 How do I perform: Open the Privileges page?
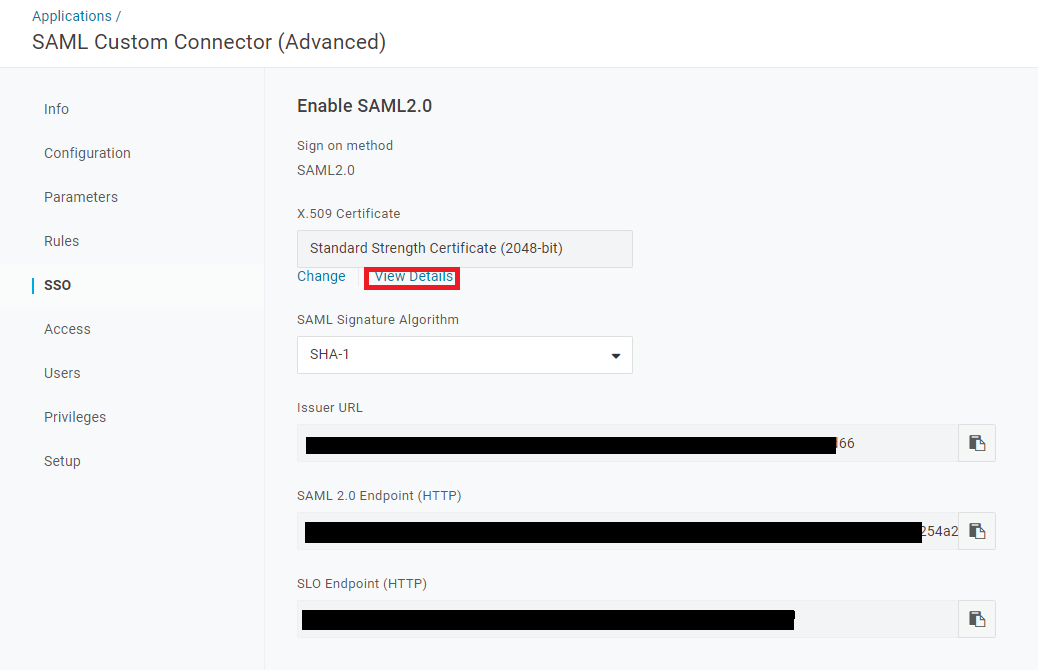coord(74,417)
